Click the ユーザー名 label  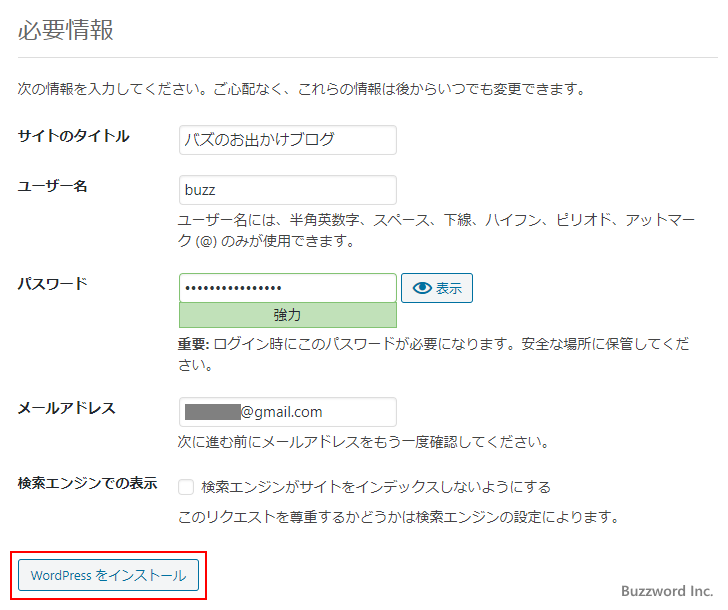coord(52,186)
